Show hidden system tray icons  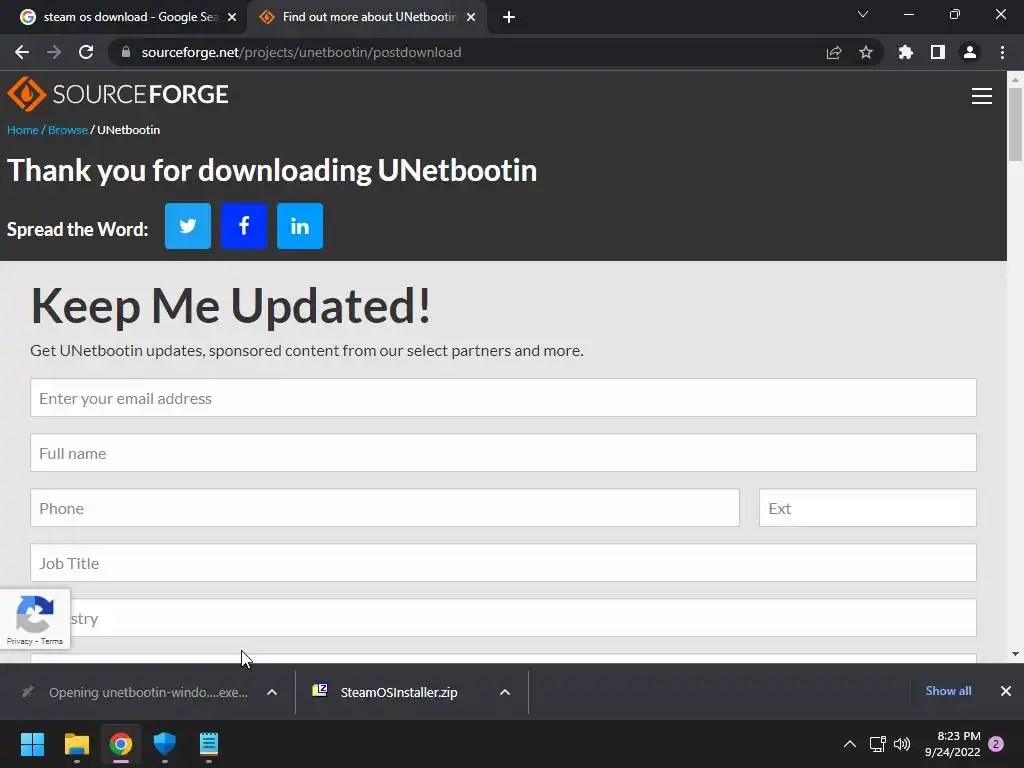[850, 744]
